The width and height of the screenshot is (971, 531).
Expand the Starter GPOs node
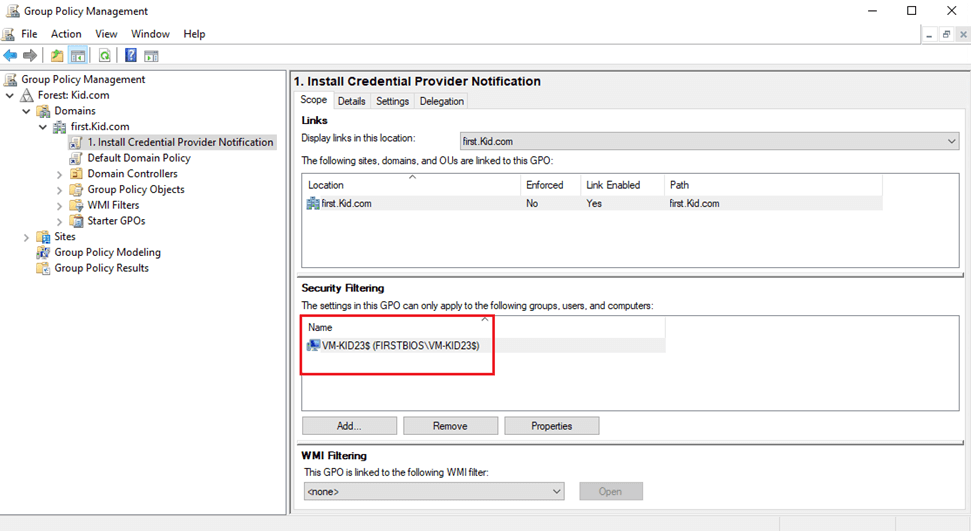click(59, 222)
